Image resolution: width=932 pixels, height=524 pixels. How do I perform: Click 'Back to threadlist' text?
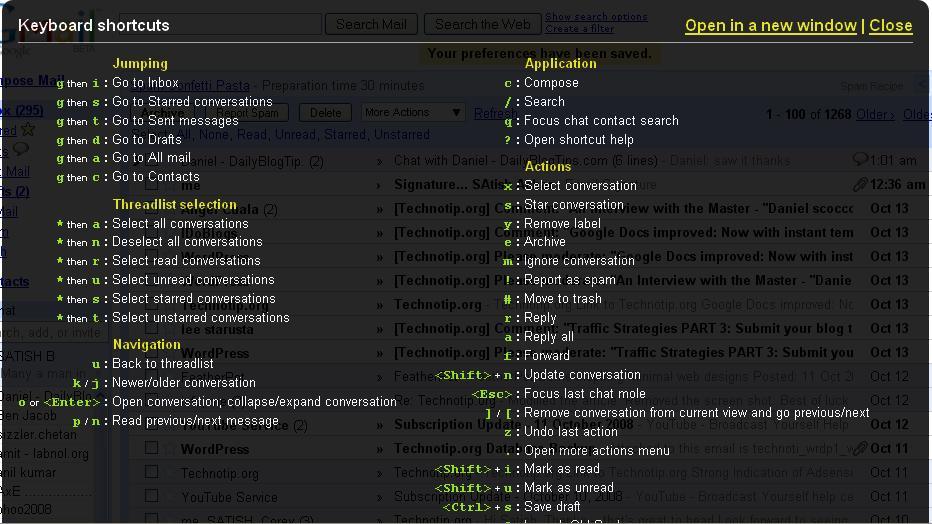pos(162,364)
